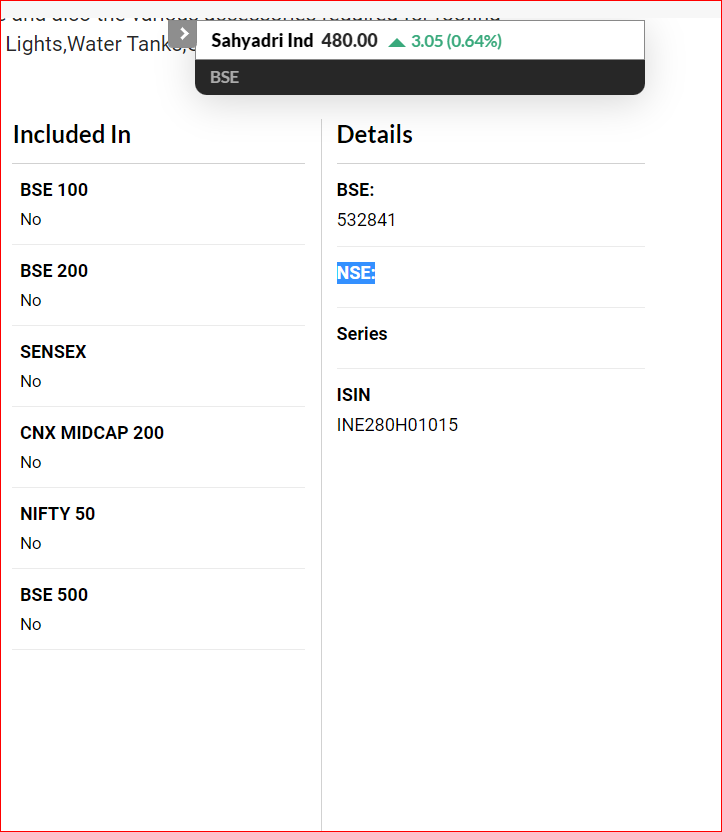Click the No value under BSE 500
The height and width of the screenshot is (832, 722).
point(31,625)
